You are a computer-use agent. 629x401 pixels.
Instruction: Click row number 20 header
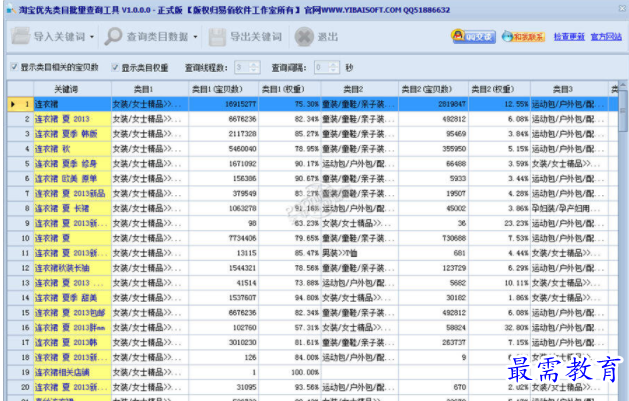(20, 387)
